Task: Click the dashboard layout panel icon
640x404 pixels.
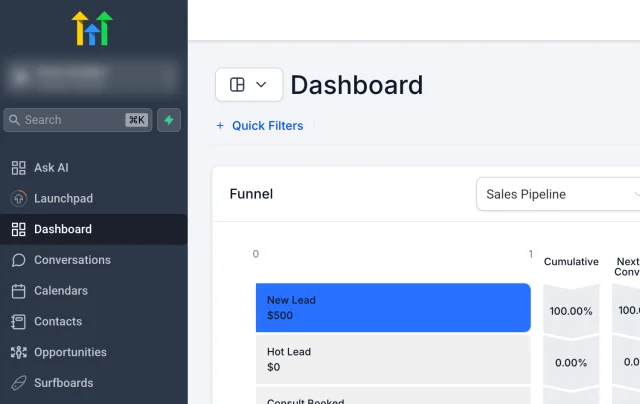Action: pos(237,84)
